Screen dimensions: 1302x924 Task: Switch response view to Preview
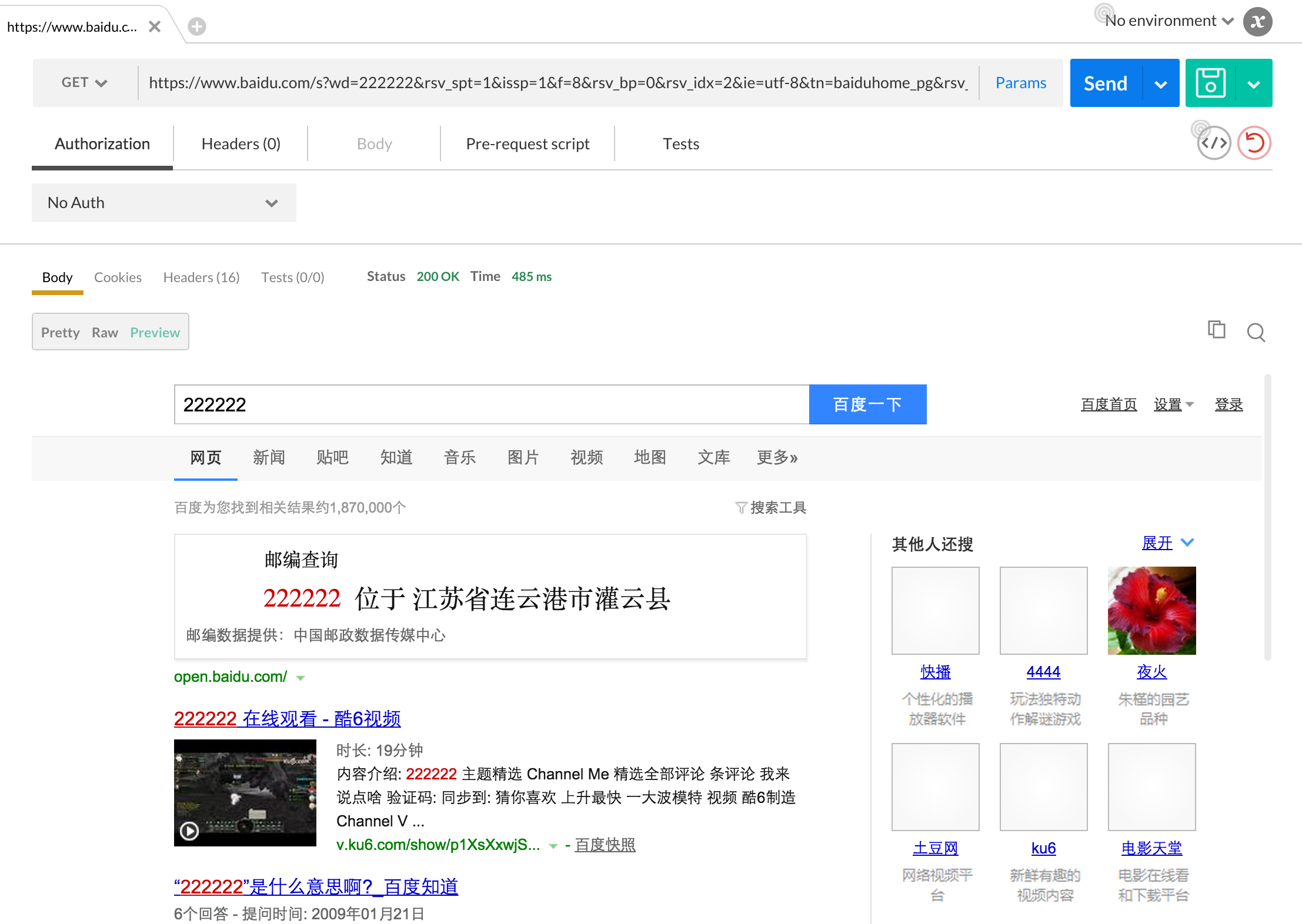click(x=155, y=333)
